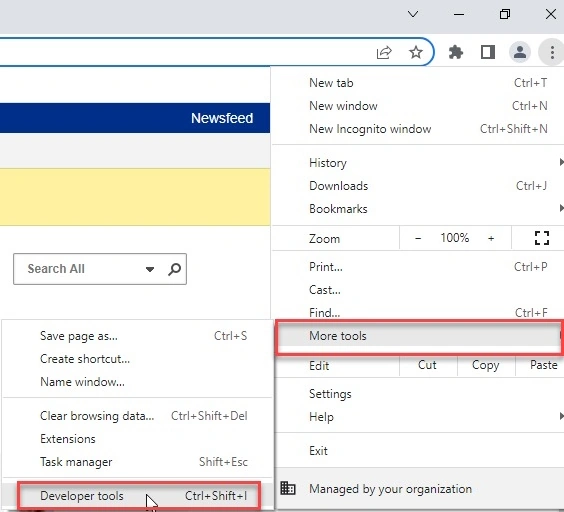Click the Copy button in Edit row
564x512 pixels.
click(x=486, y=365)
